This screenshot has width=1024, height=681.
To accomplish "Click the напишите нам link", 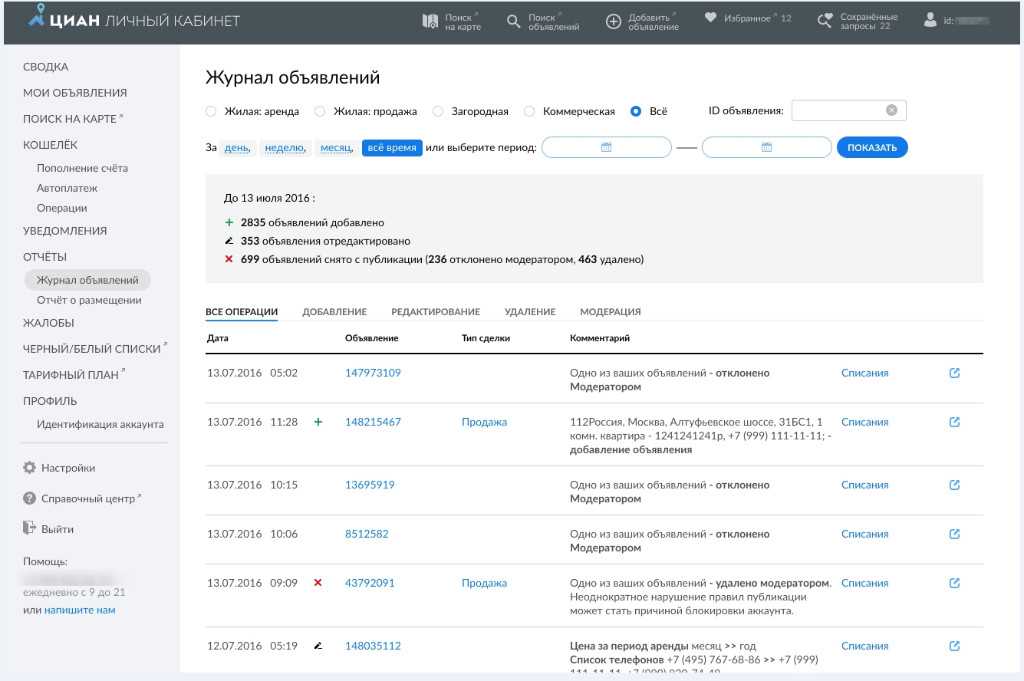I will [x=80, y=610].
